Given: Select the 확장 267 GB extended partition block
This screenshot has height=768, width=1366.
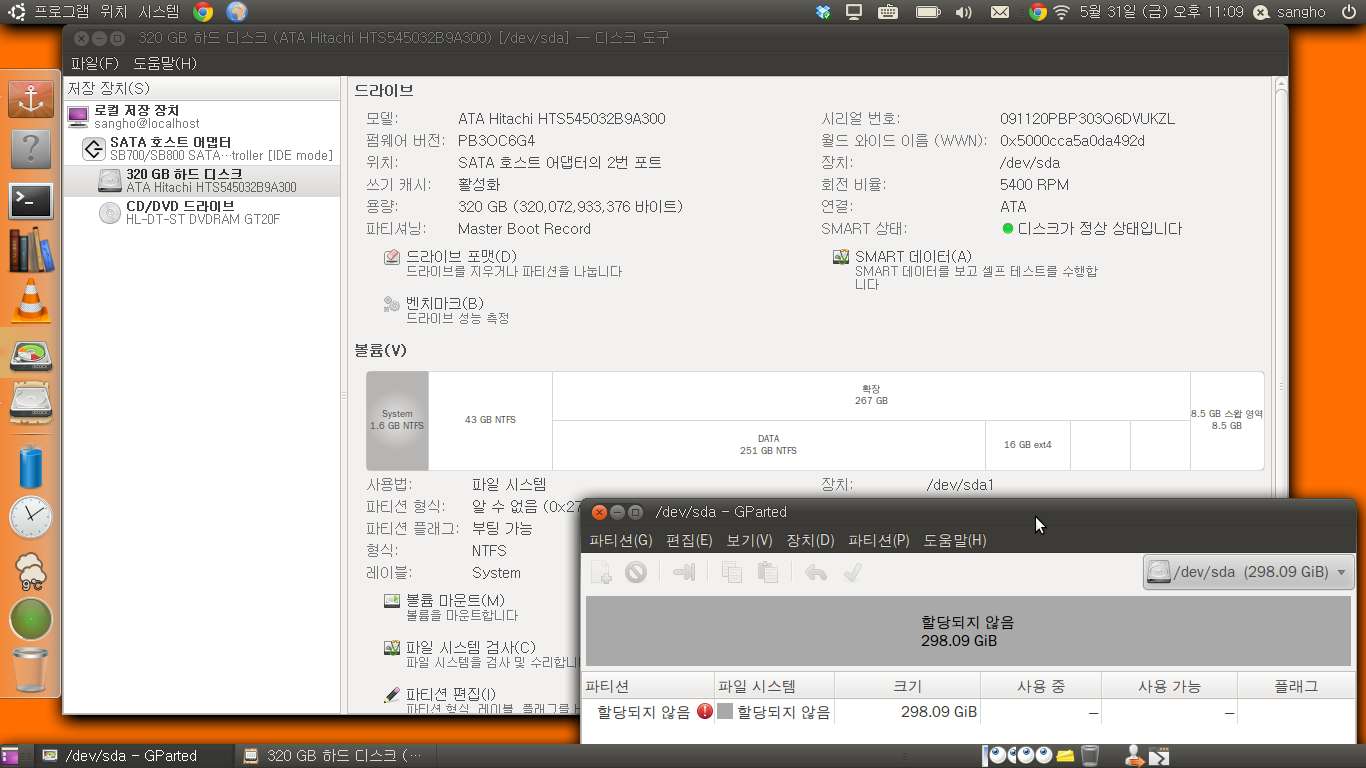Looking at the screenshot, I should pyautogui.click(x=871, y=395).
